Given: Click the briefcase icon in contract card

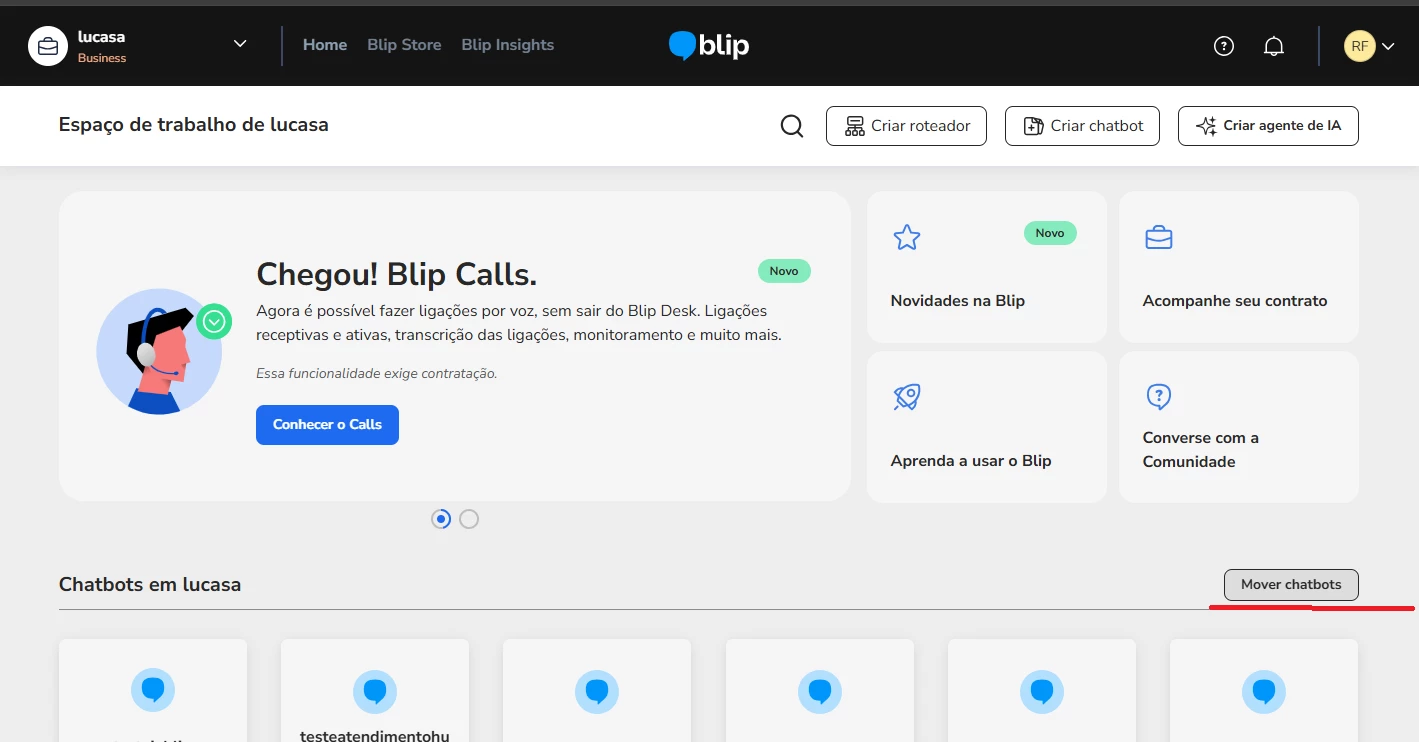Looking at the screenshot, I should coord(1159,238).
